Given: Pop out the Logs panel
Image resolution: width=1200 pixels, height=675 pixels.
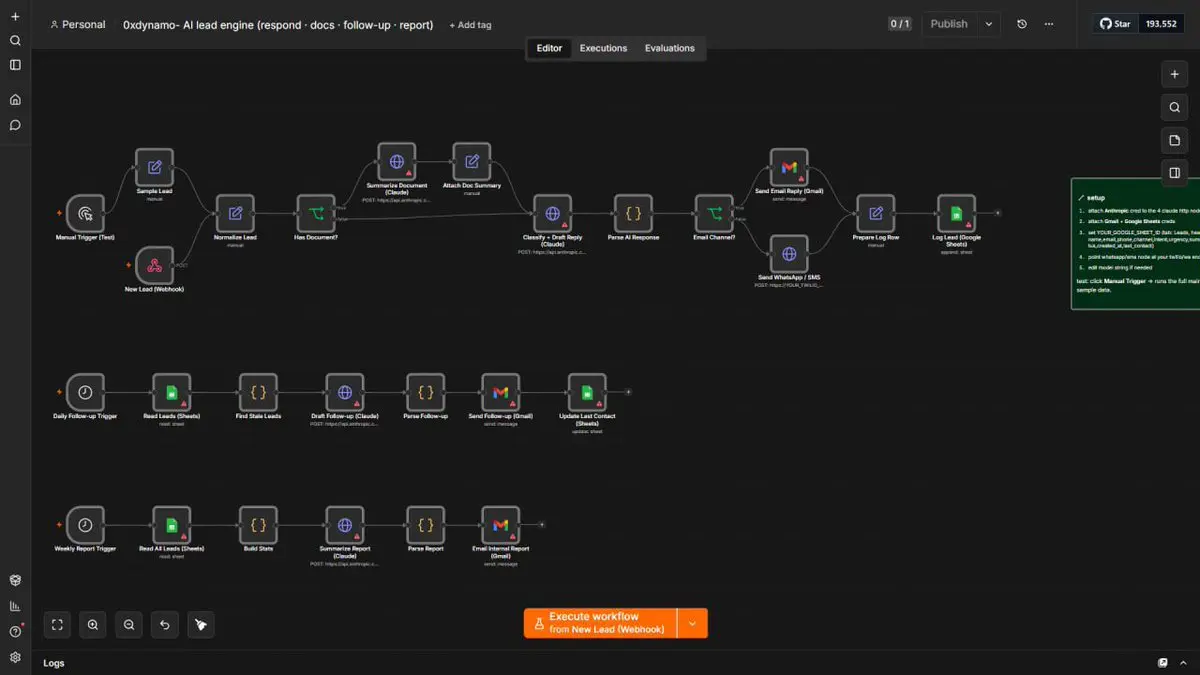Looking at the screenshot, I should click(x=1163, y=663).
